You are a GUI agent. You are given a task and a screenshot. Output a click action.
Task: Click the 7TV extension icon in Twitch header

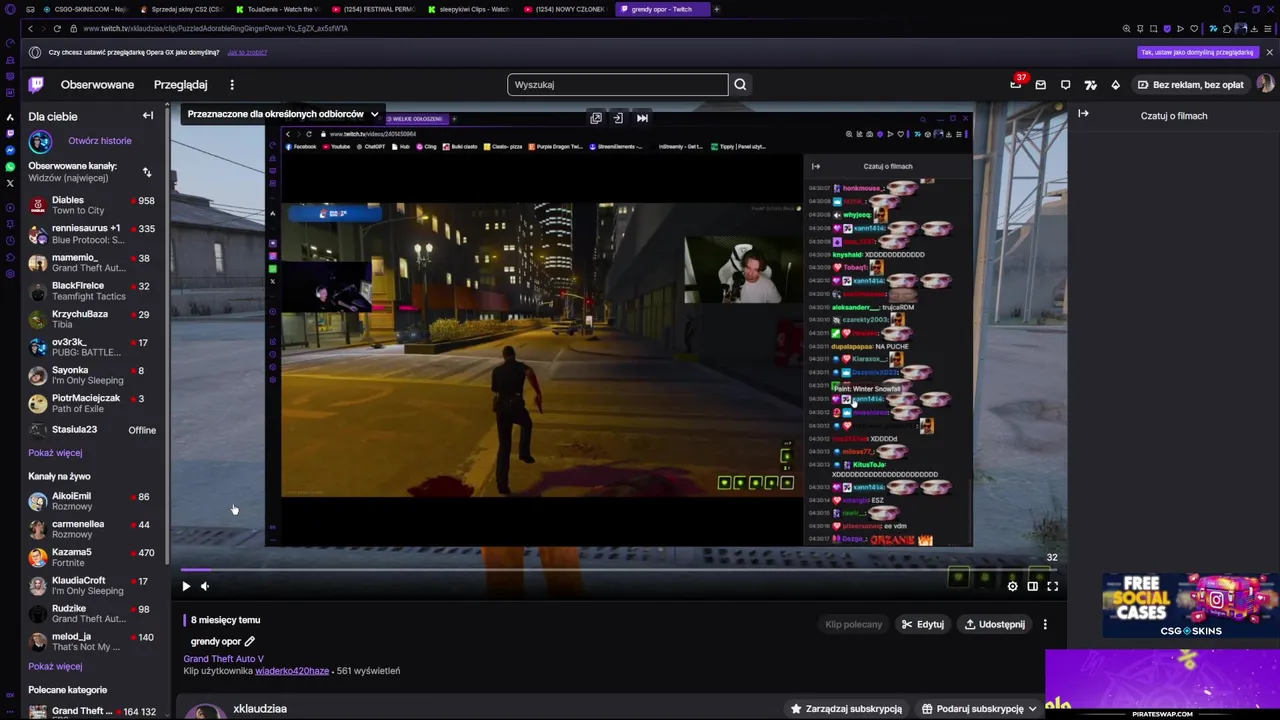coord(1091,85)
